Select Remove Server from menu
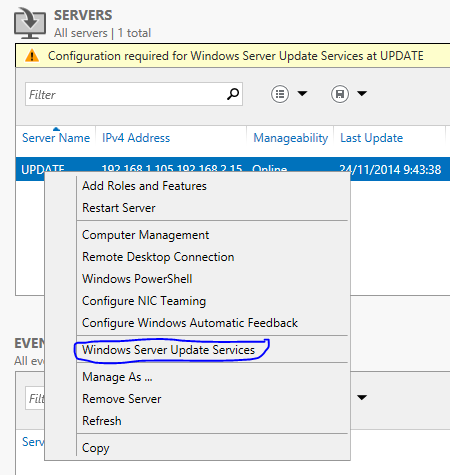450x475 pixels. click(122, 399)
